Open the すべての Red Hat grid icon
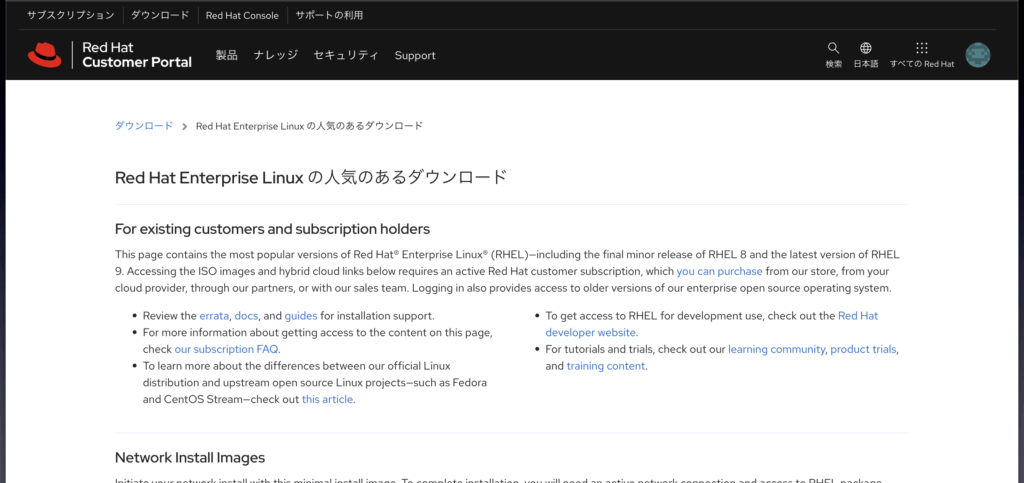 [922, 48]
